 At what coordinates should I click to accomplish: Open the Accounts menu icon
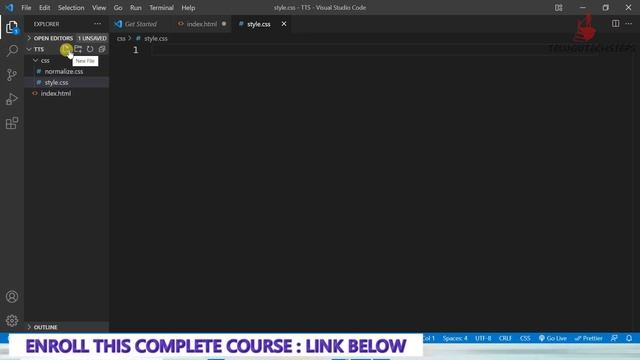(x=12, y=296)
